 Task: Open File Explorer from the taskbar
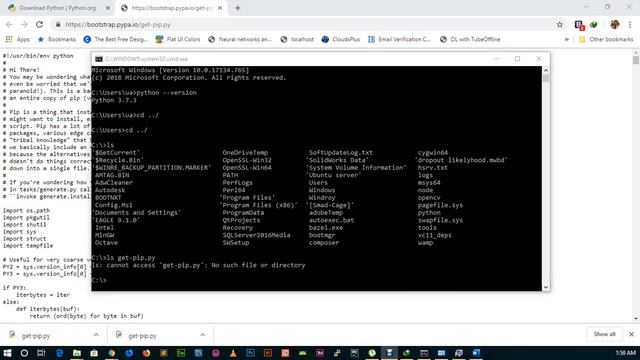[x=77, y=353]
